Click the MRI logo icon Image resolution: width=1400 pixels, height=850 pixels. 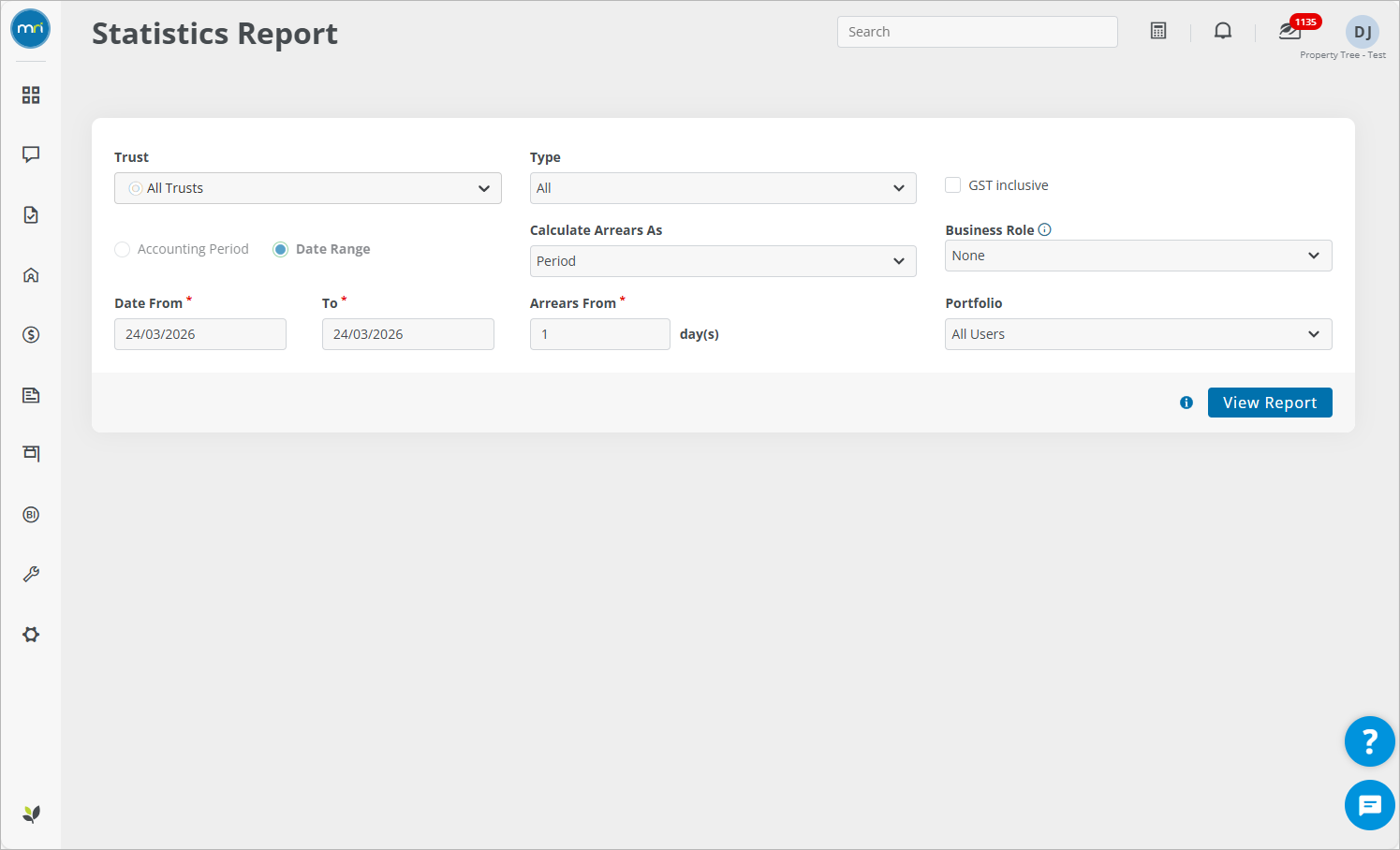(31, 29)
